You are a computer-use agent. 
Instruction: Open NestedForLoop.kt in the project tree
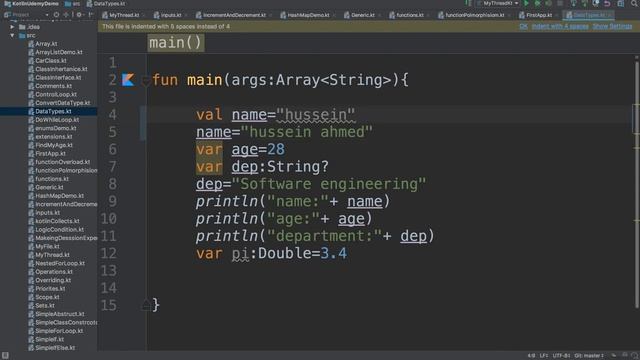60,263
